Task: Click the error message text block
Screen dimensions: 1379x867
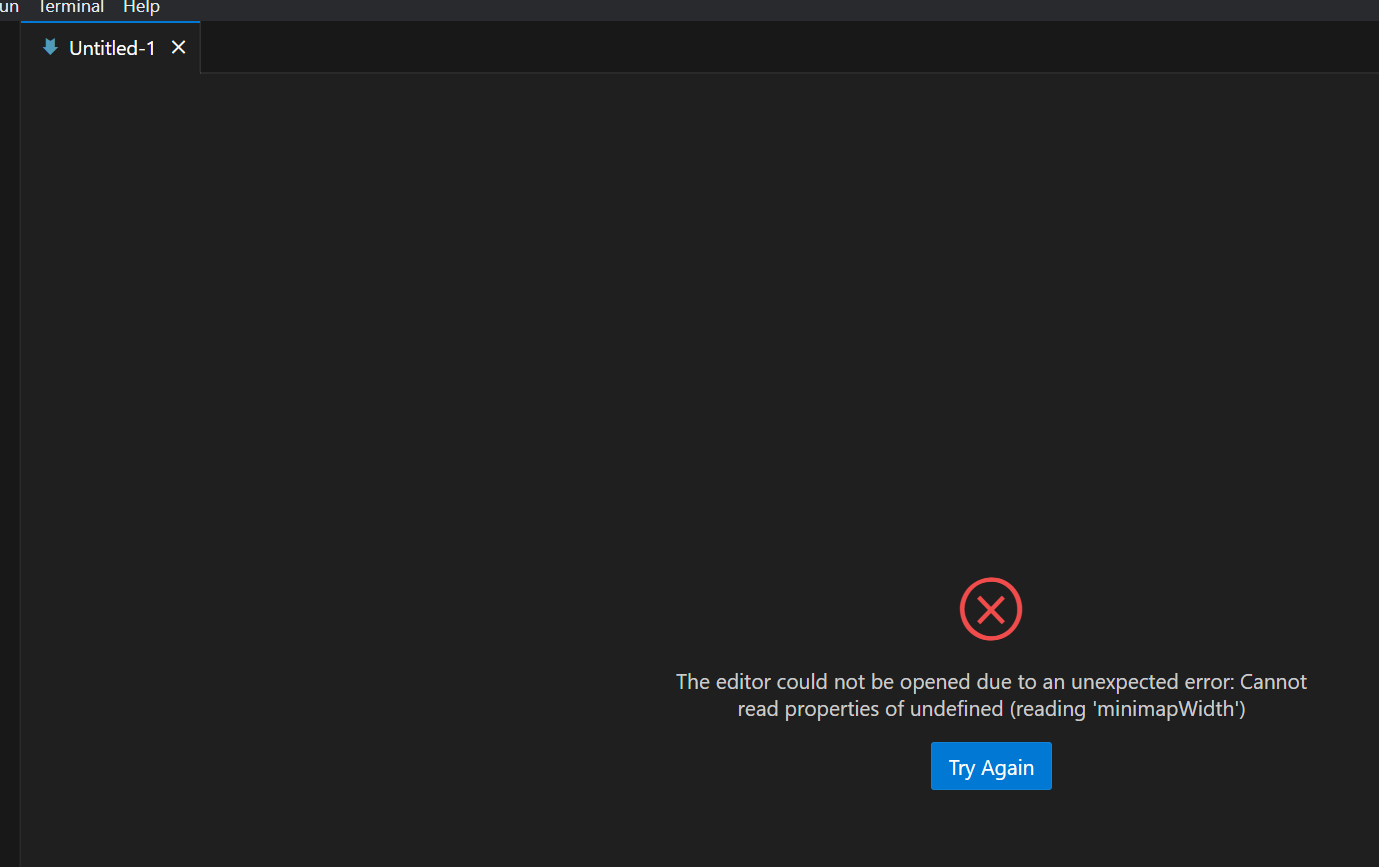Action: click(991, 695)
